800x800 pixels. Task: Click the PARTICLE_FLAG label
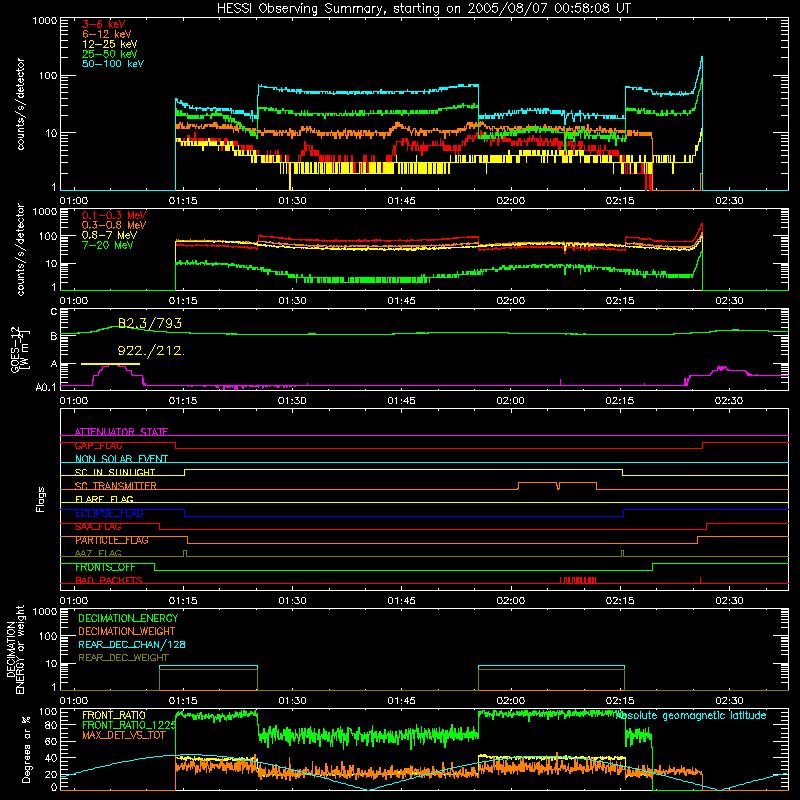(x=112, y=540)
